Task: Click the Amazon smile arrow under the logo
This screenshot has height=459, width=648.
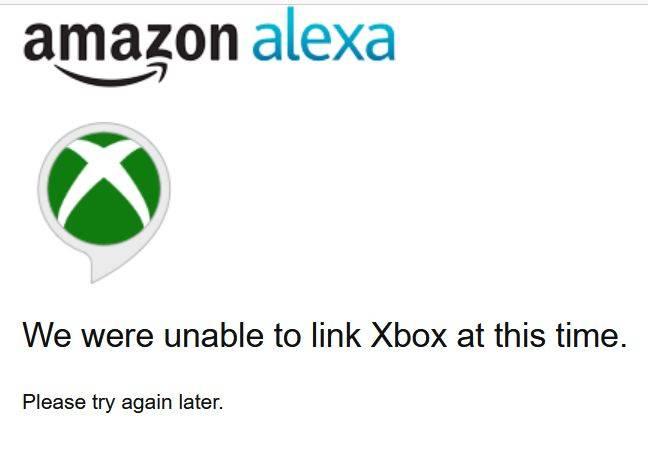Action: pos(112,75)
